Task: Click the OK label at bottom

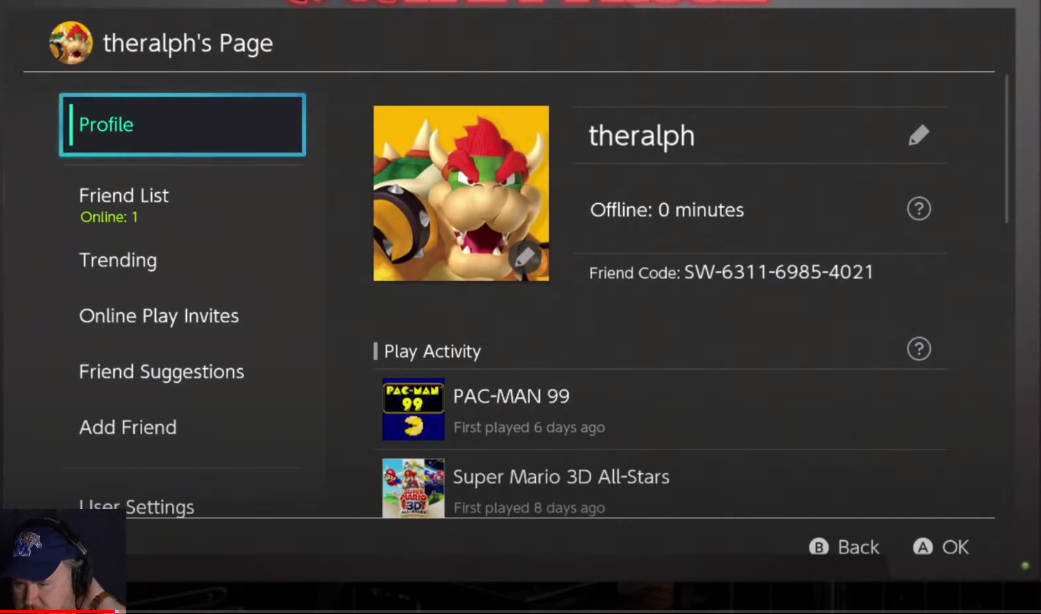Action: pyautogui.click(x=955, y=547)
